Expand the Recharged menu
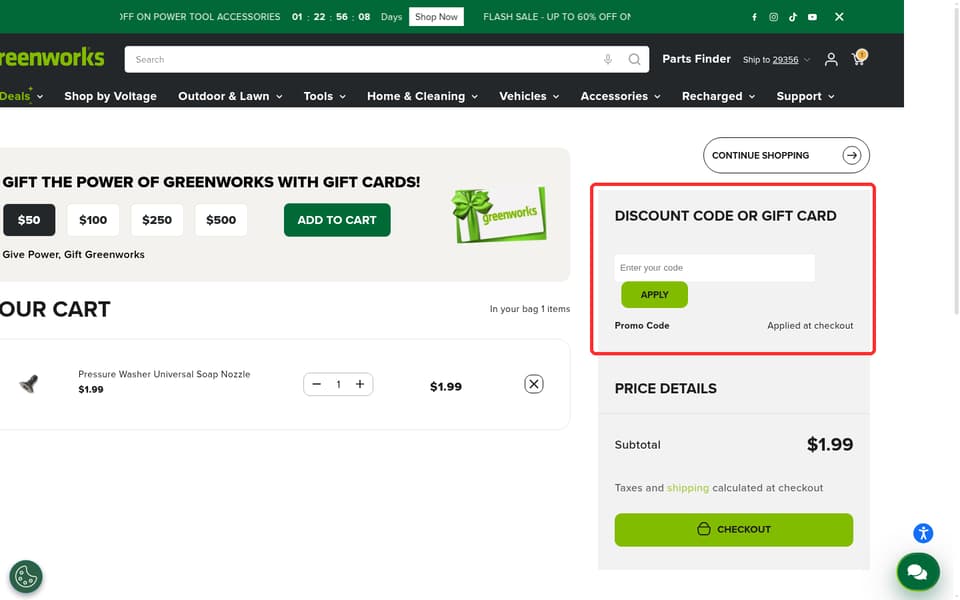 point(718,96)
